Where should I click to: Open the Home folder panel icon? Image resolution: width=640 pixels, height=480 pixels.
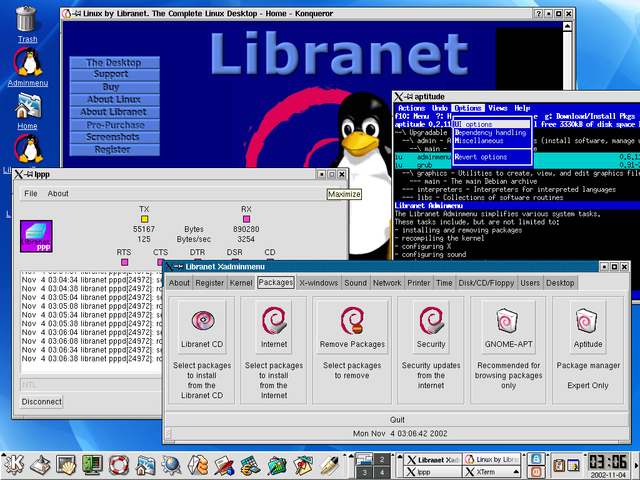145,465
